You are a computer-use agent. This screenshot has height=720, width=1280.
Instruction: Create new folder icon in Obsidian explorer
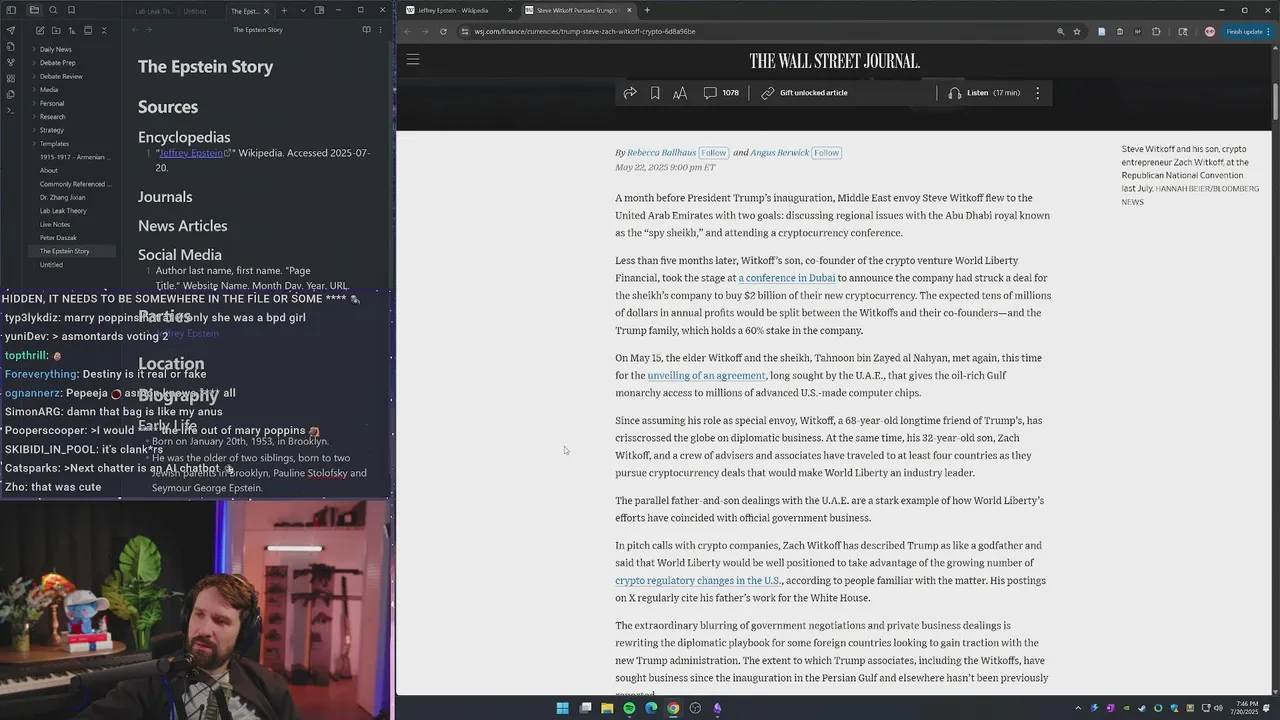click(x=55, y=31)
